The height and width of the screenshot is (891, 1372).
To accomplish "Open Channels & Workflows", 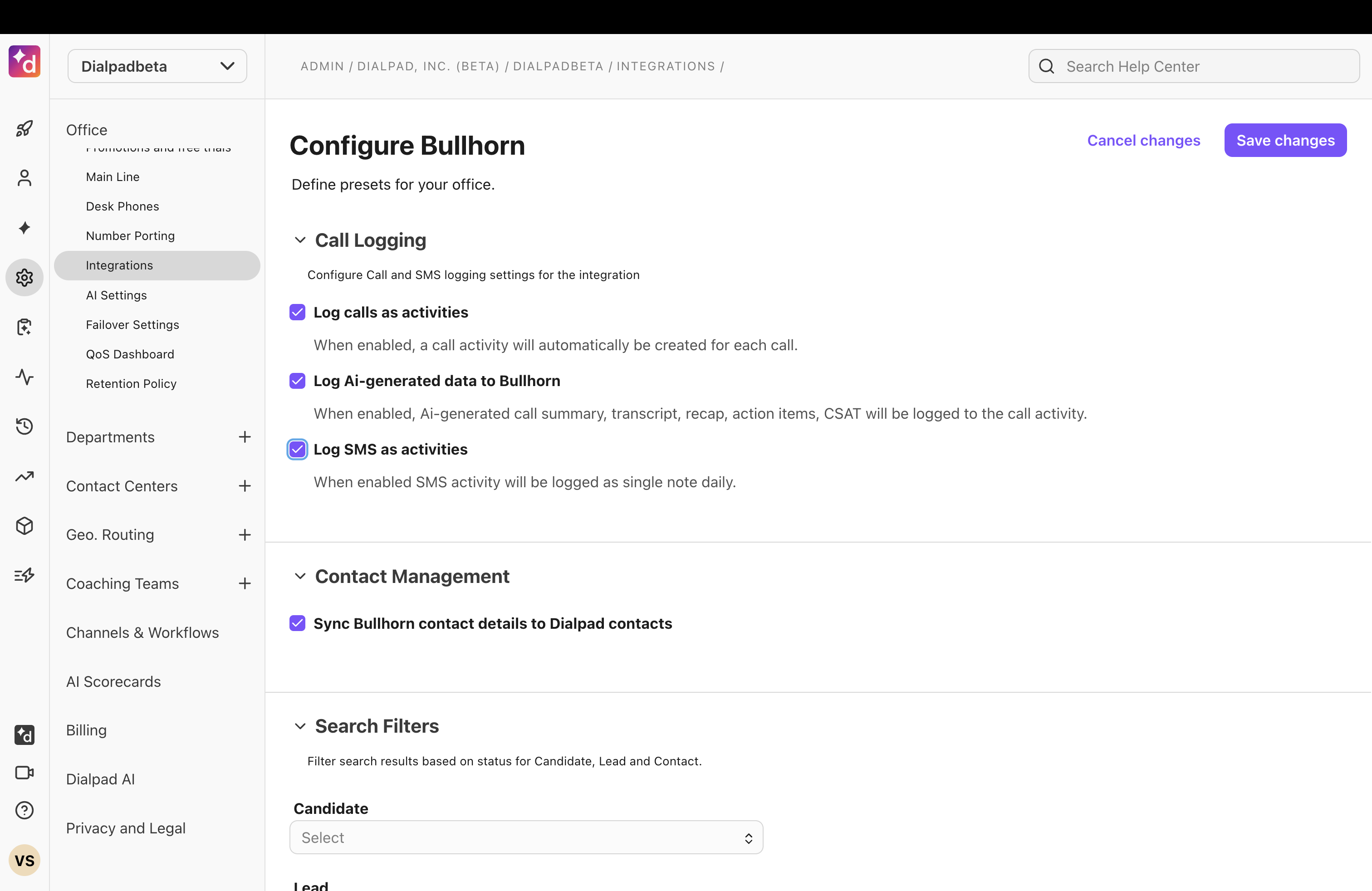I will (142, 633).
